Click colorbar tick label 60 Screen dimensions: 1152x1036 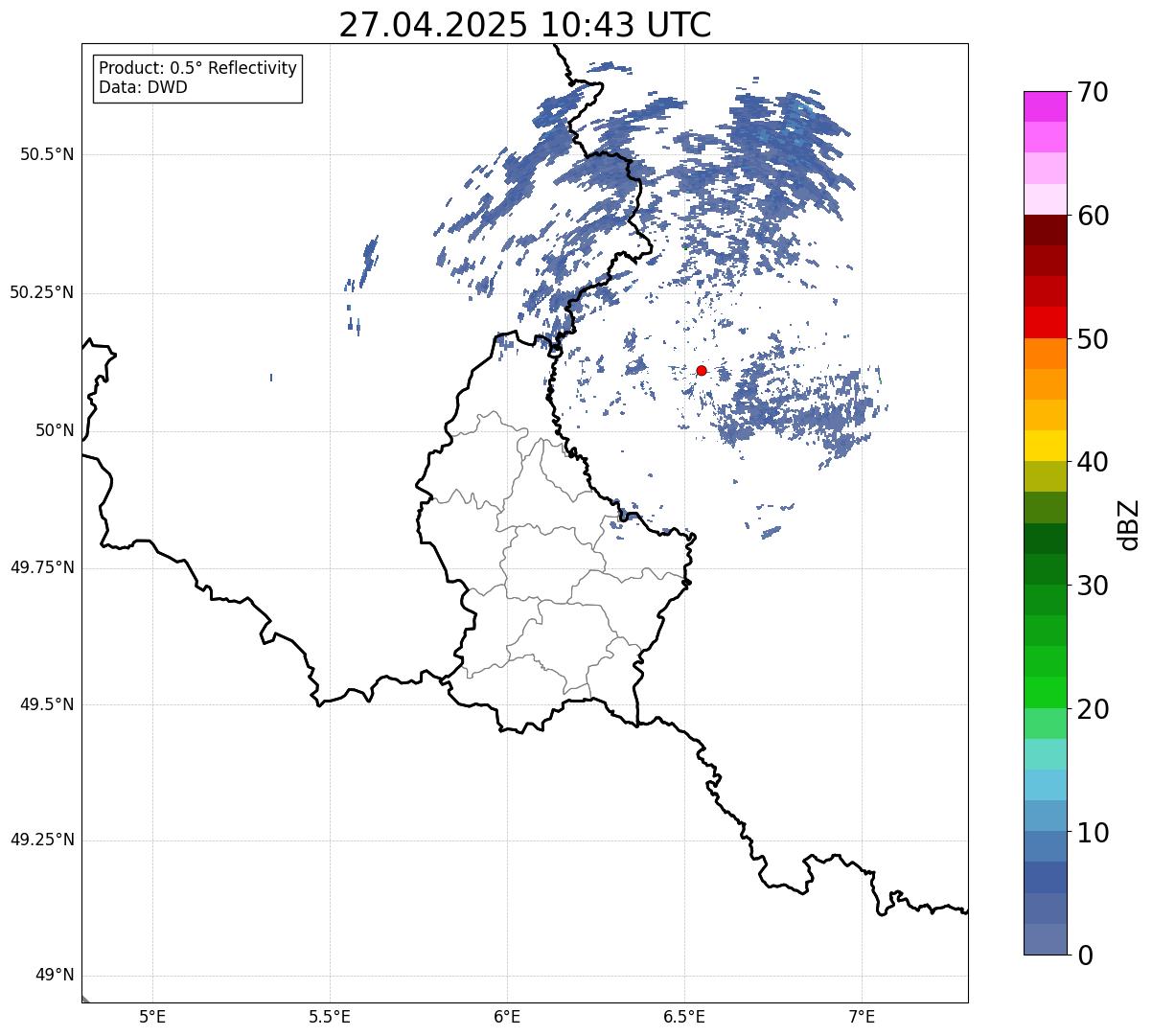1093,216
